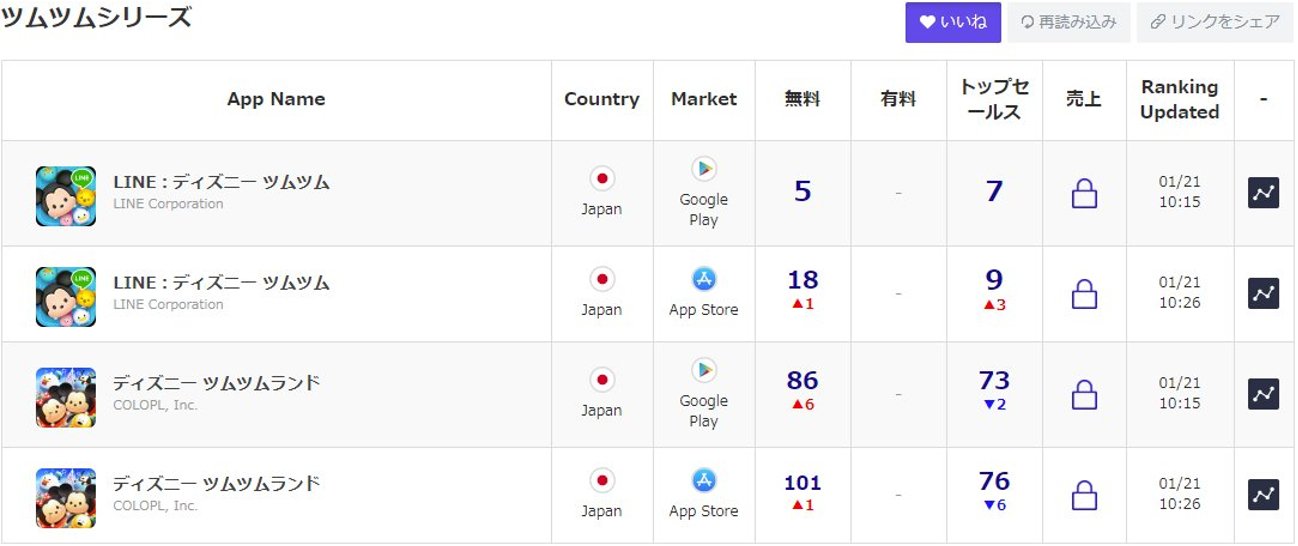Click the Market column header

[x=704, y=99]
